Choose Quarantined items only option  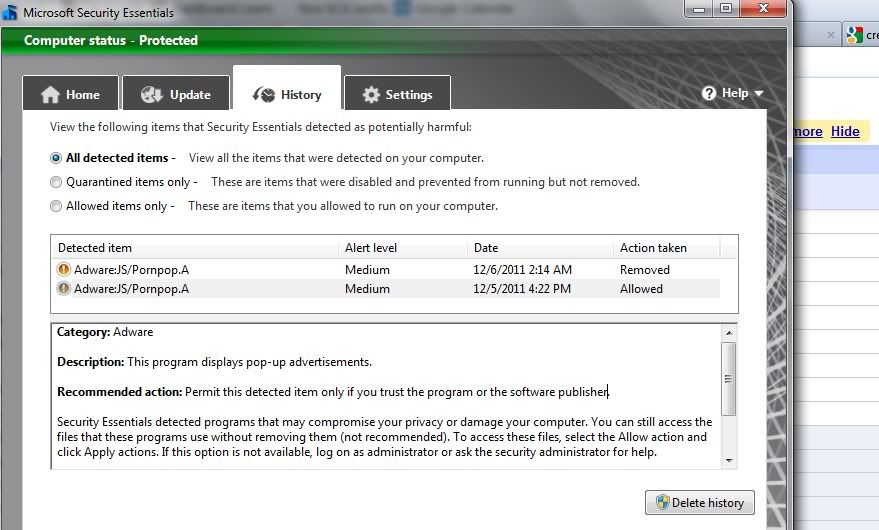coord(56,182)
